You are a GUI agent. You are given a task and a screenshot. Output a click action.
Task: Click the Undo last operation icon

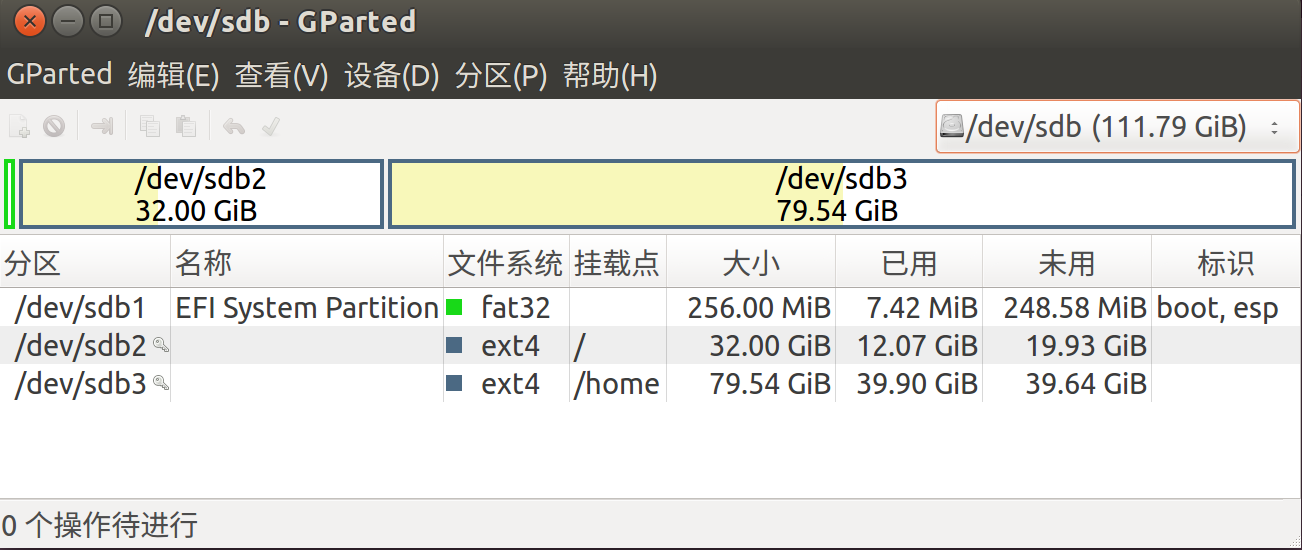[234, 127]
